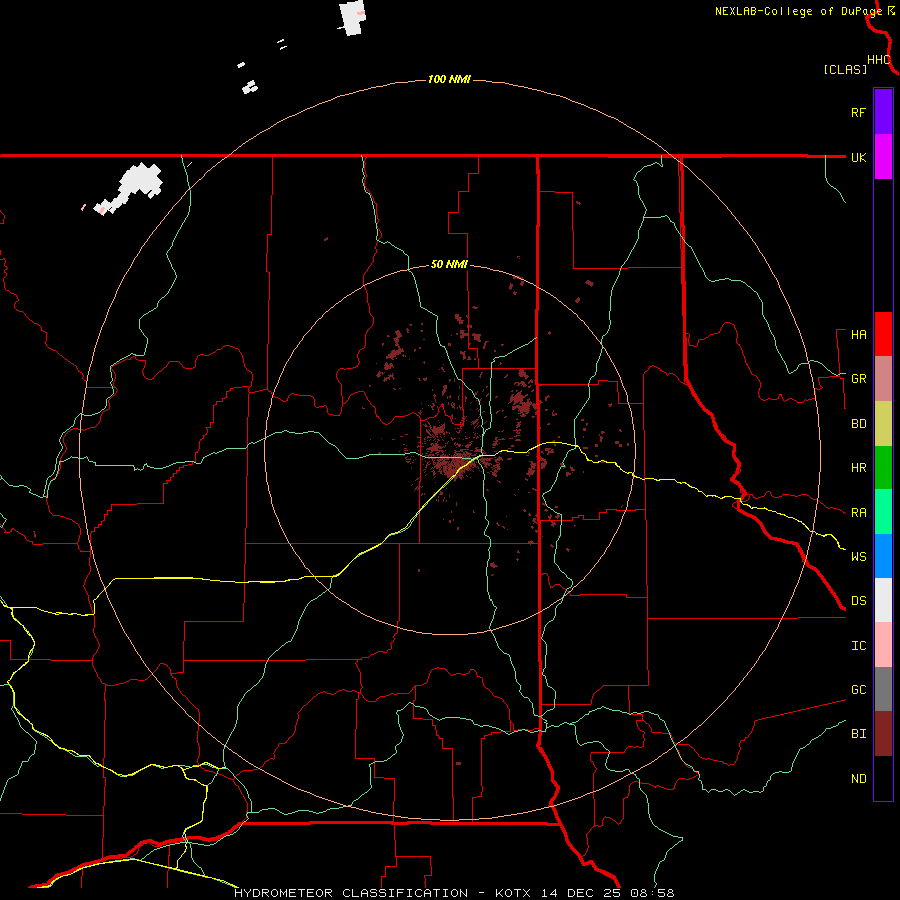The height and width of the screenshot is (900, 900).
Task: Click the BD legend label
Action: pos(858,424)
